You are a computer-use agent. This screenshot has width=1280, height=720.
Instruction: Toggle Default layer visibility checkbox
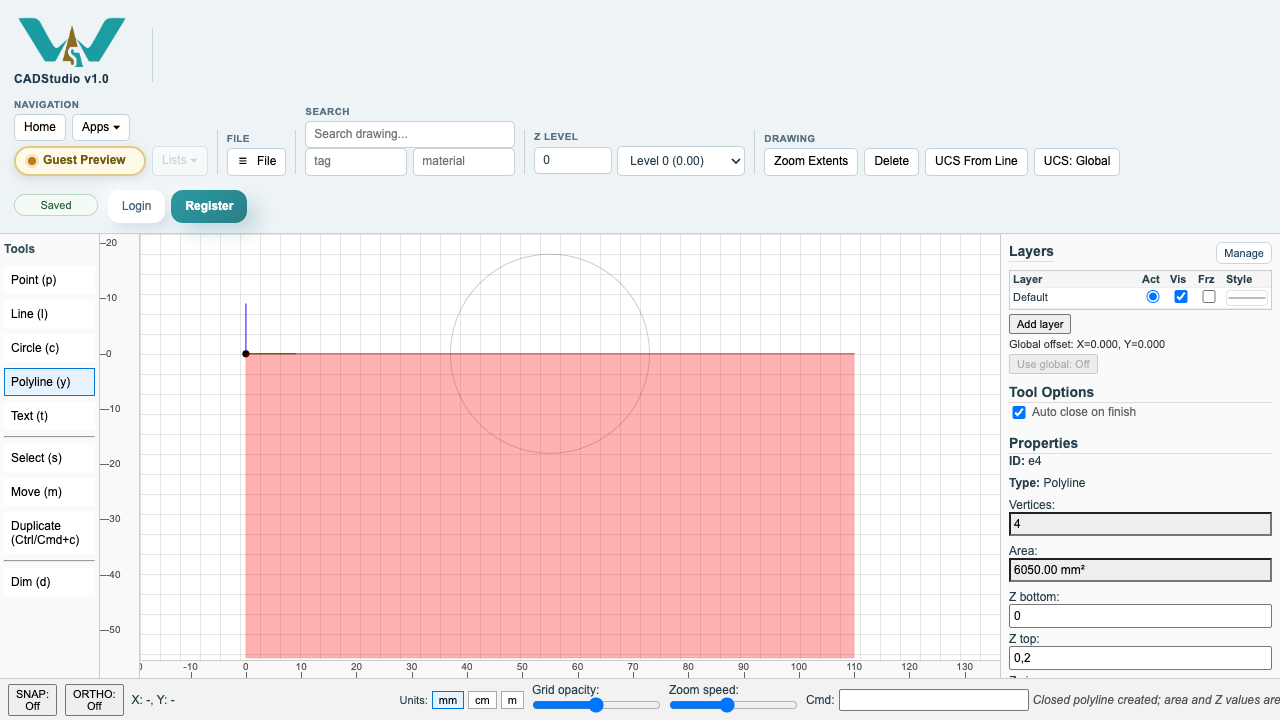(1181, 297)
